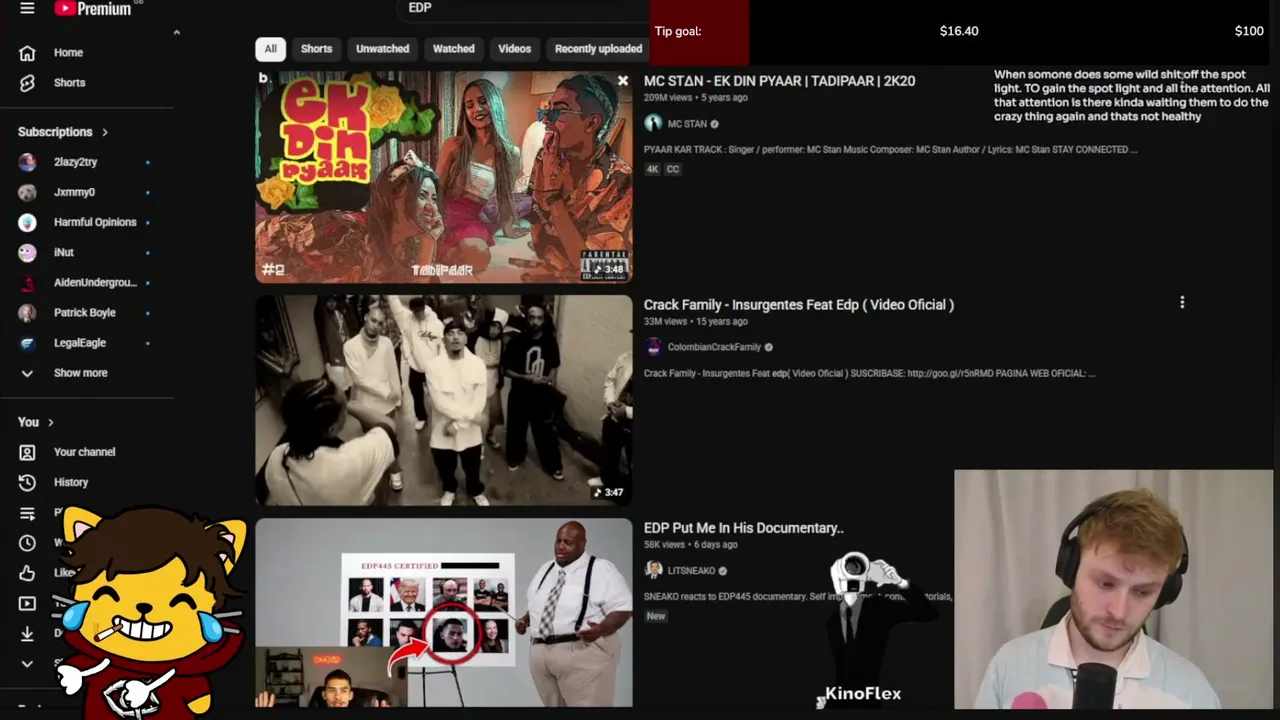This screenshot has width=1280, height=720.
Task: Open AidenUndergrou... channel avatar
Action: [x=27, y=282]
